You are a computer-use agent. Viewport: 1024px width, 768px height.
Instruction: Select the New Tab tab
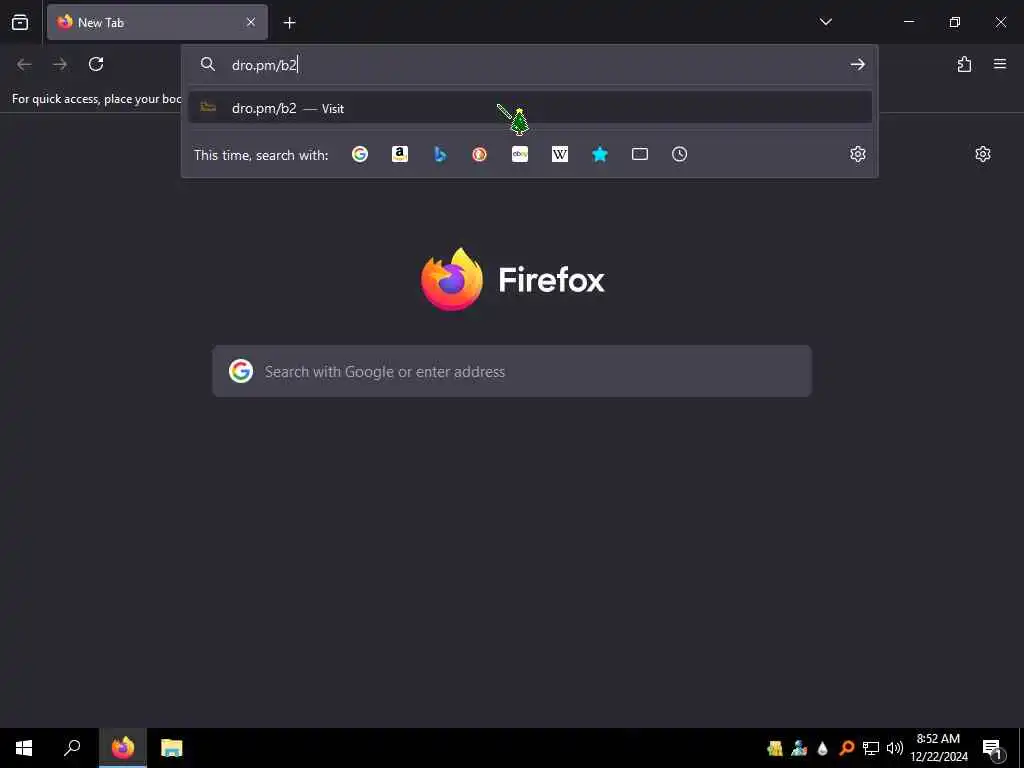click(x=157, y=22)
